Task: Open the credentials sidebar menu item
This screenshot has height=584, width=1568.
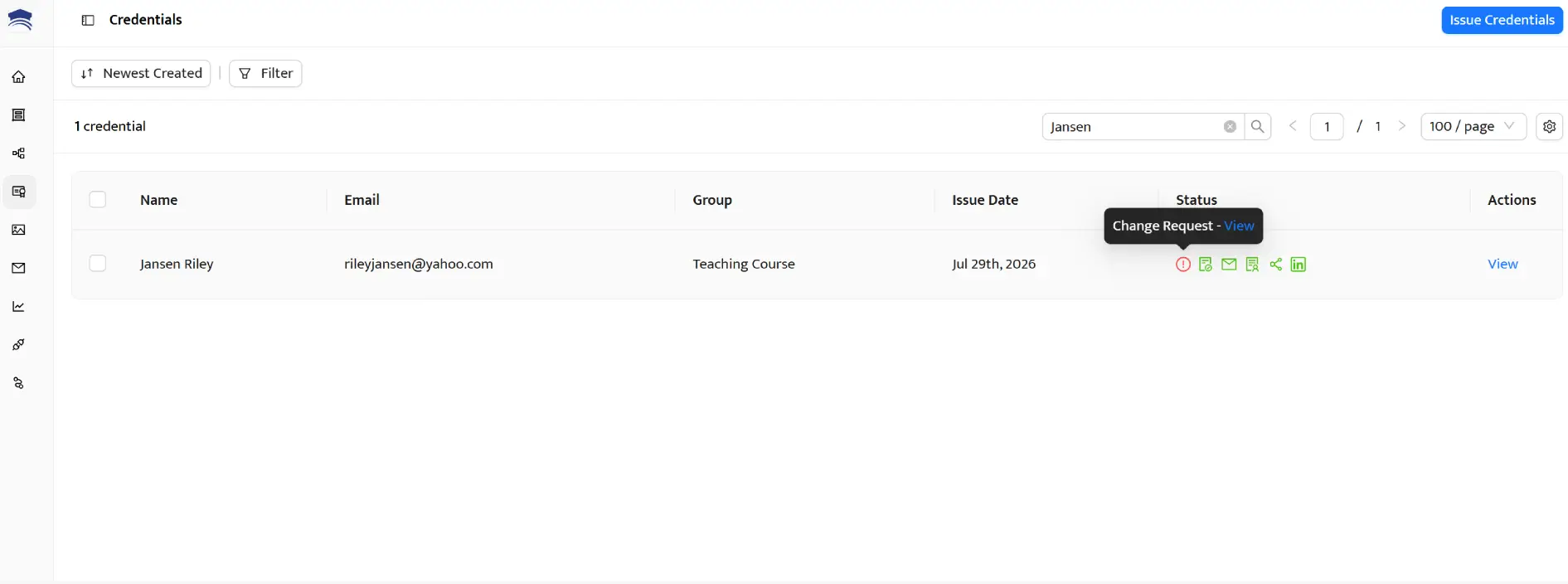Action: (x=19, y=192)
